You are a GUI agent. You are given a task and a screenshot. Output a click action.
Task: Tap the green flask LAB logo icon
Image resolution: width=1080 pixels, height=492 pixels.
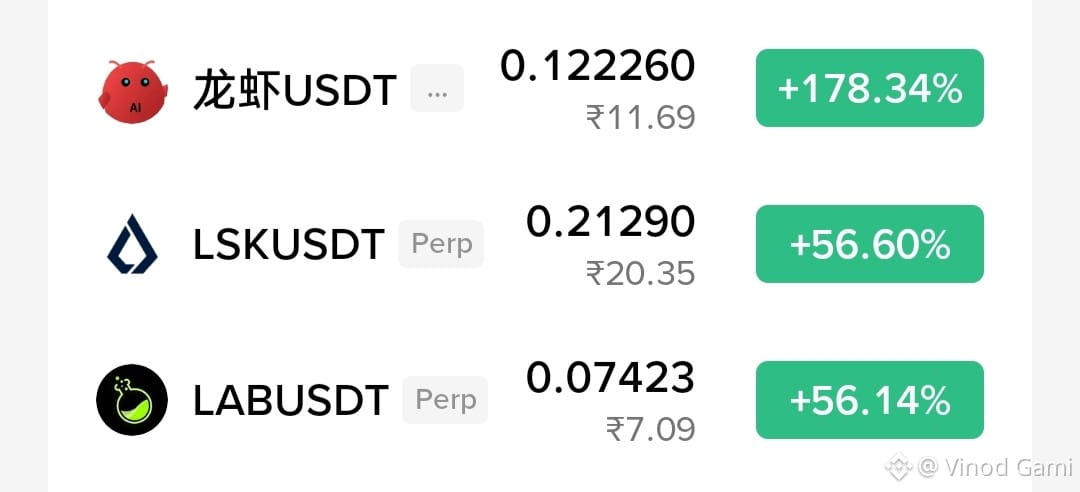pos(132,400)
